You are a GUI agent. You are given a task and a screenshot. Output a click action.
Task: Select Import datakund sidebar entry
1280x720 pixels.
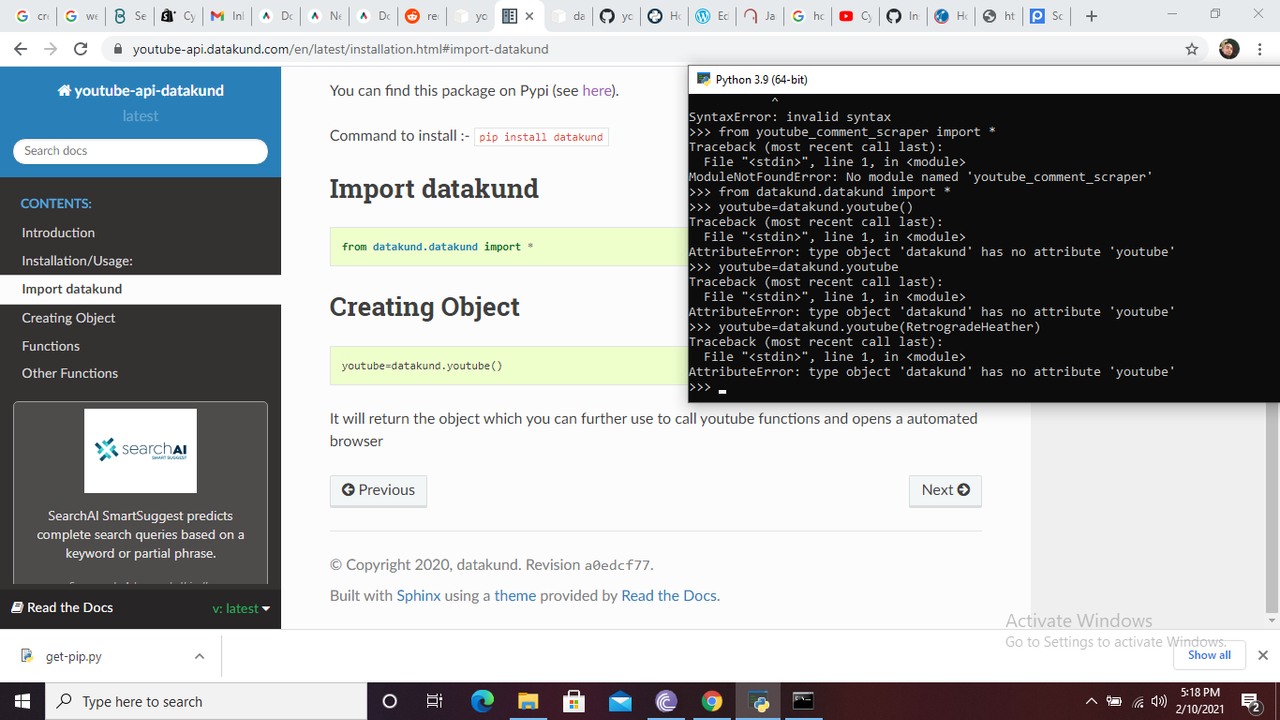pyautogui.click(x=140, y=289)
